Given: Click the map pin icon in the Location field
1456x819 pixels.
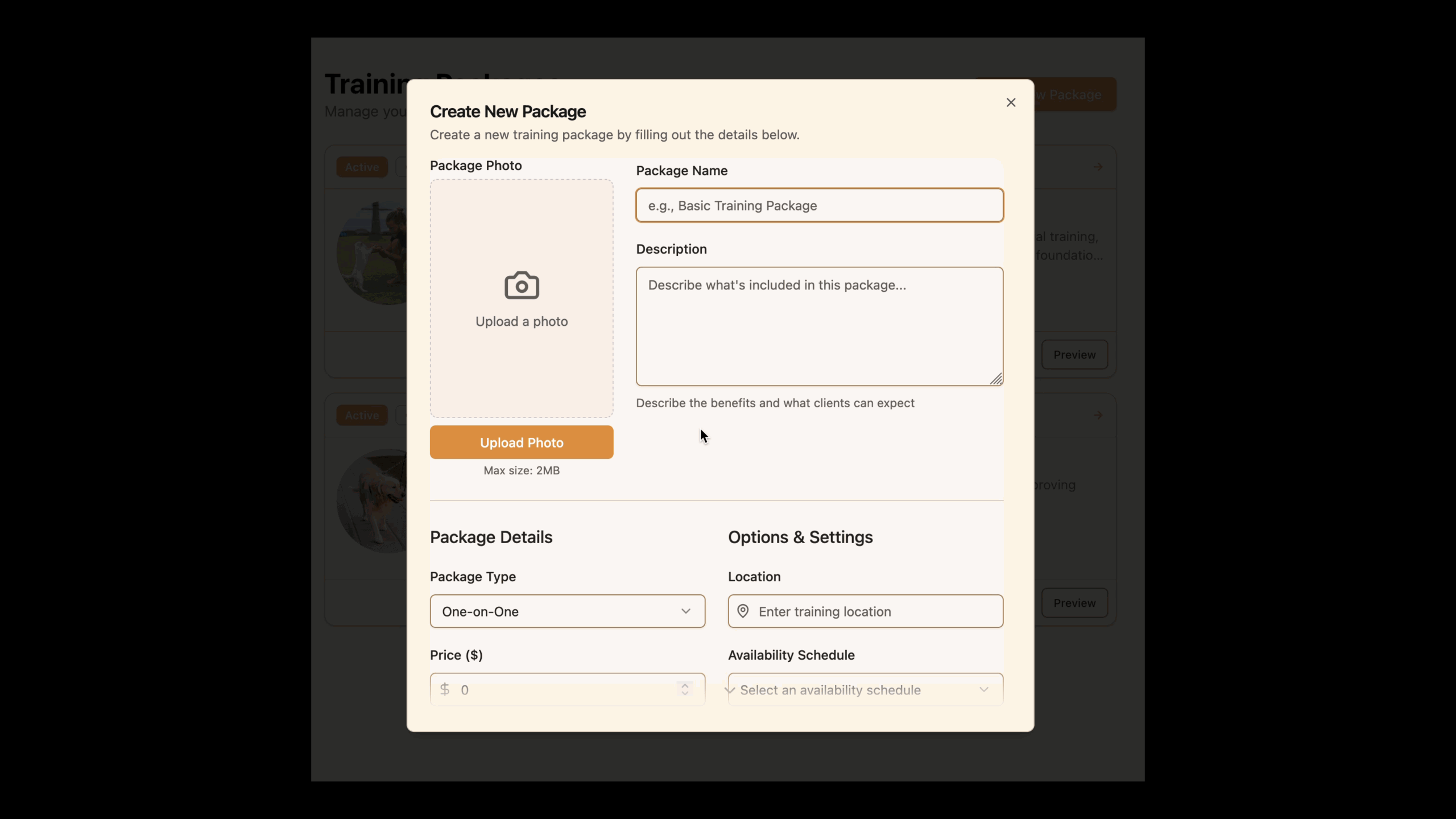Looking at the screenshot, I should 743,611.
